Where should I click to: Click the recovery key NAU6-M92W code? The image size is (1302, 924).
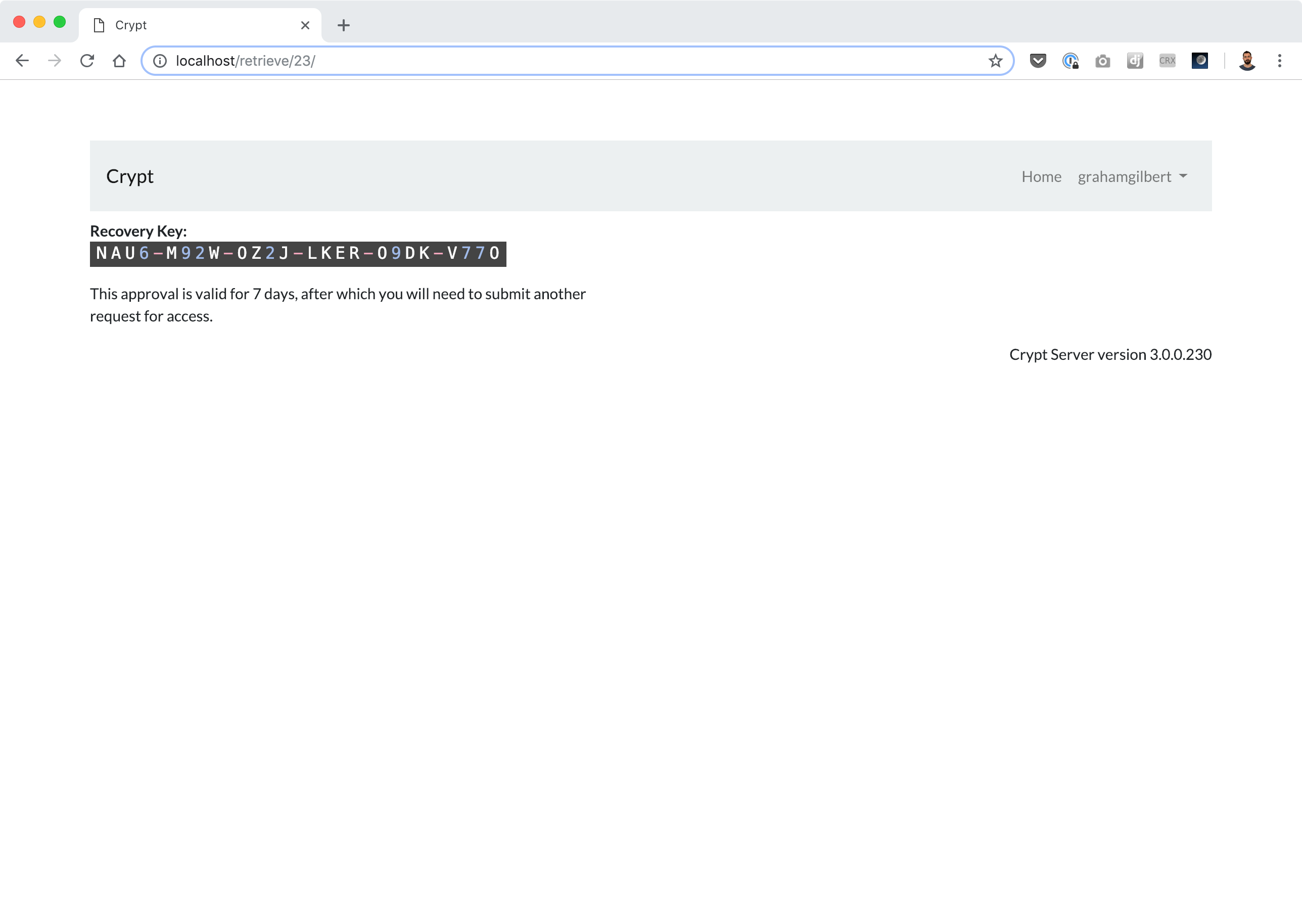coord(298,254)
